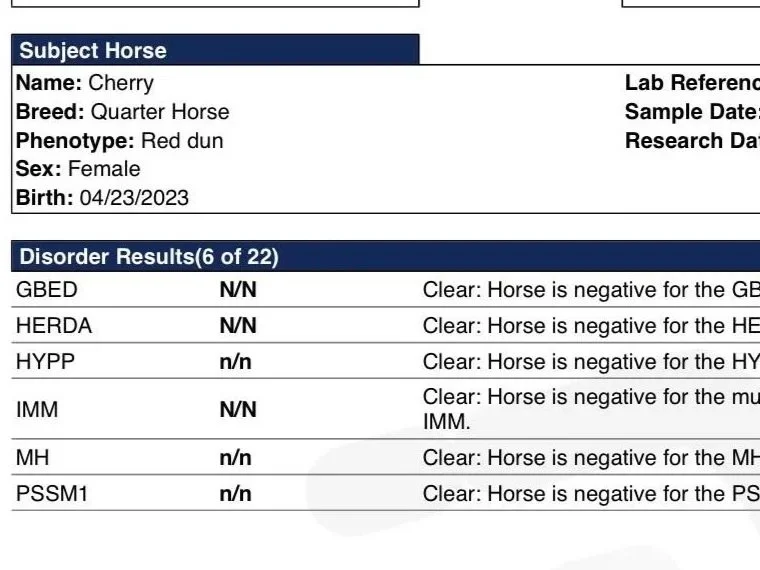Click the HERDA disorder row label

click(x=54, y=326)
